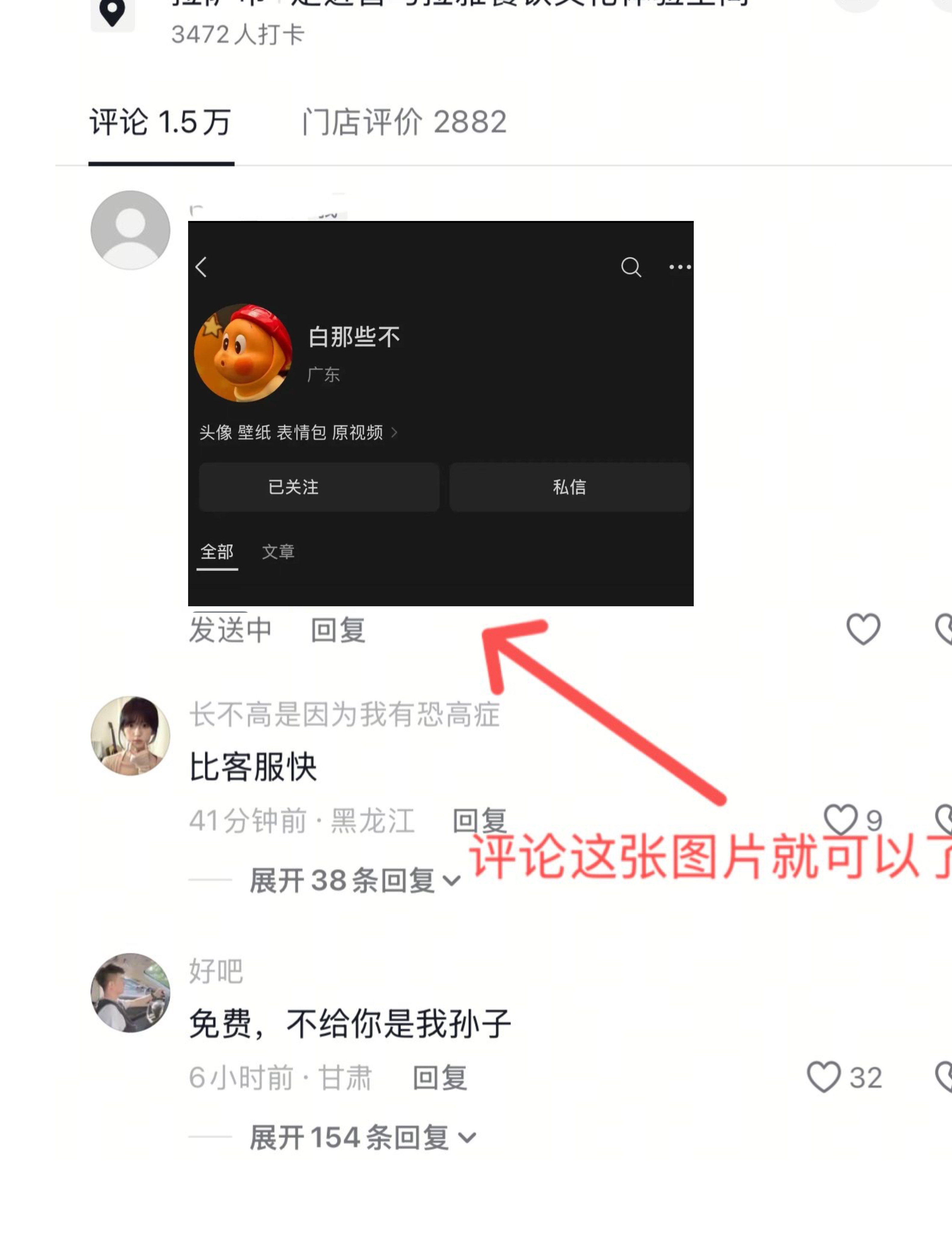Open 长不高是因为我有恐高症 user avatar
This screenshot has width=952, height=1233.
pyautogui.click(x=130, y=736)
